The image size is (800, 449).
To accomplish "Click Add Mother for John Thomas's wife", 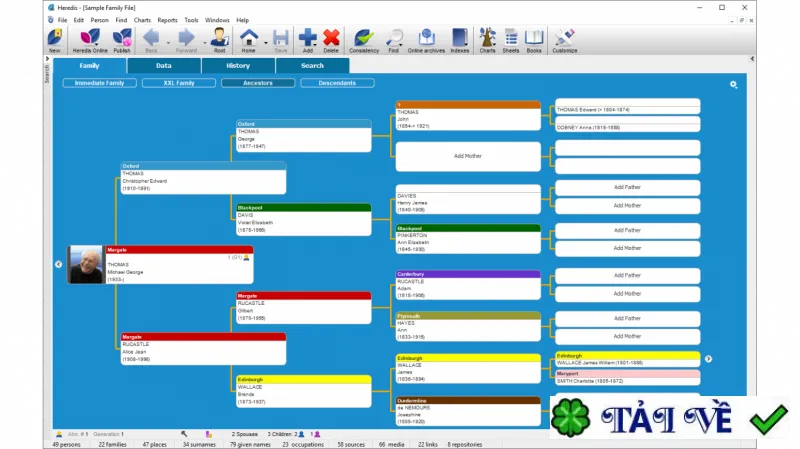I will coord(468,156).
